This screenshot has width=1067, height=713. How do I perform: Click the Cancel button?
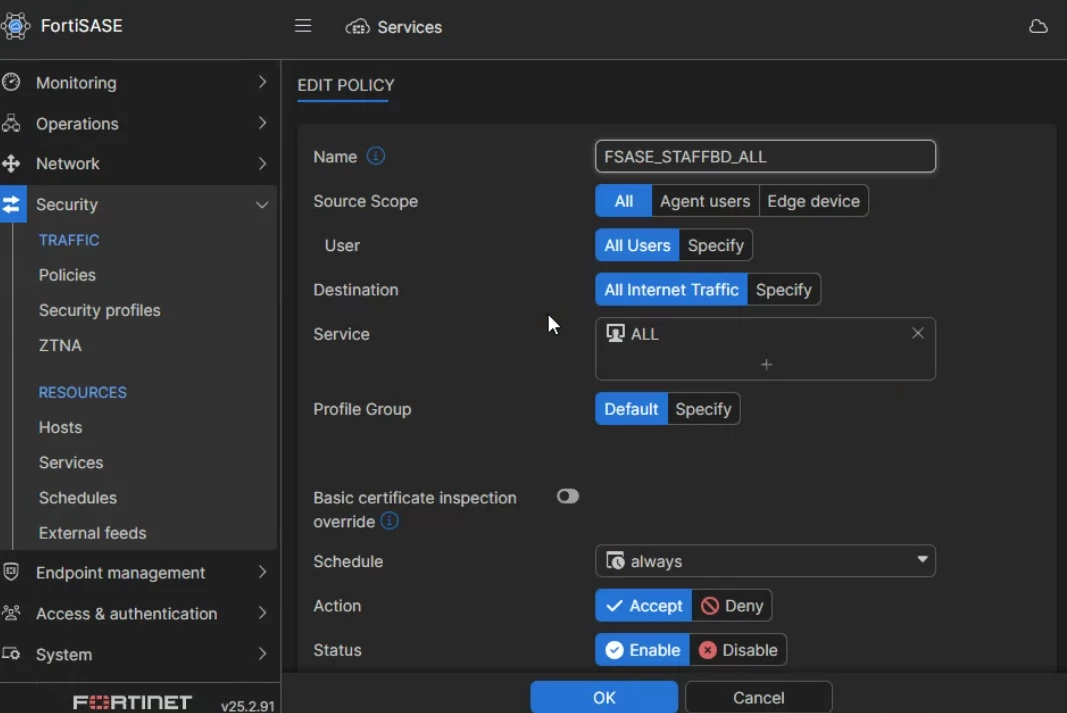pyautogui.click(x=758, y=697)
